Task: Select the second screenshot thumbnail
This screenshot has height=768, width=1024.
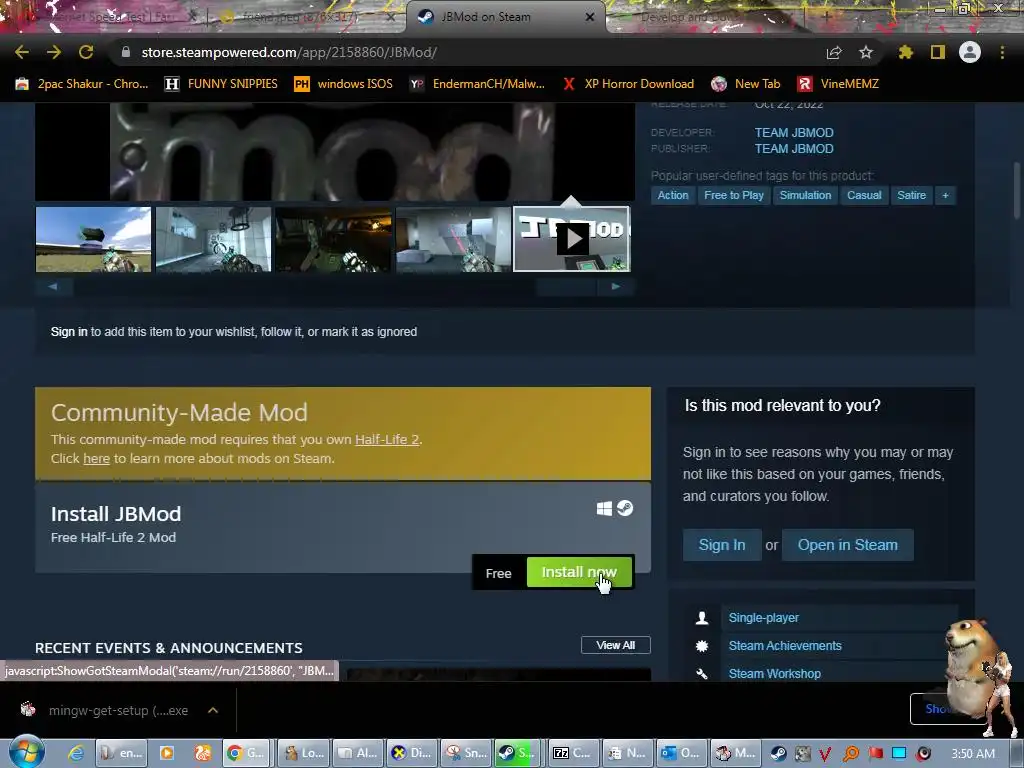Action: (214, 239)
